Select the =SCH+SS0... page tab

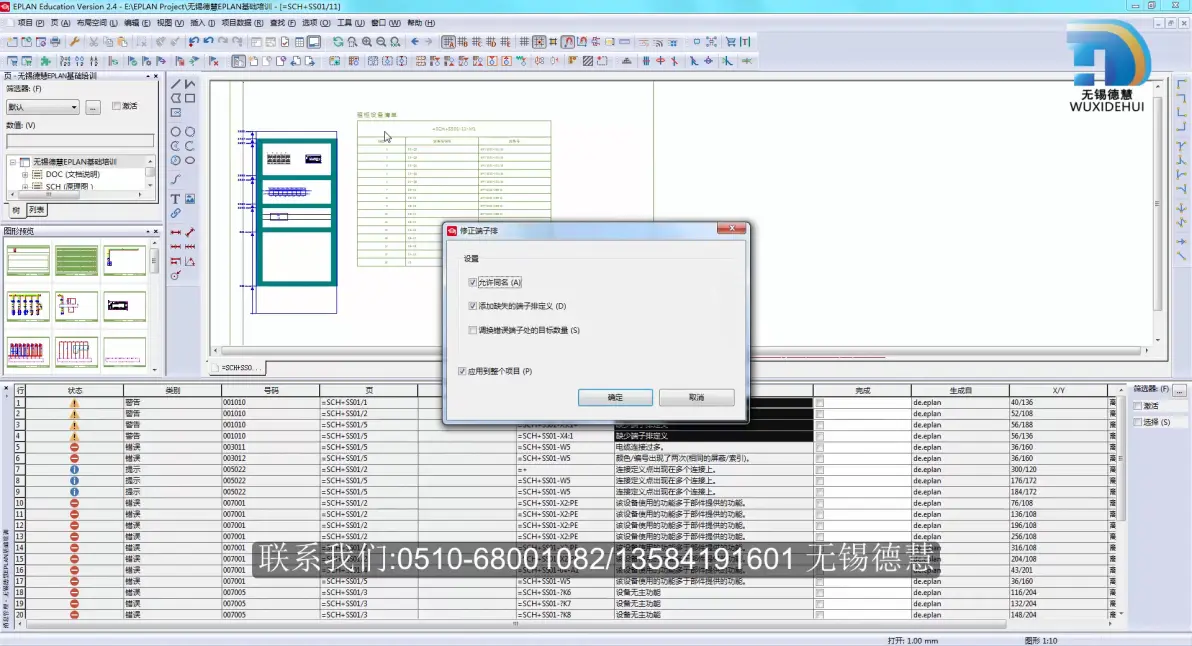pos(237,368)
